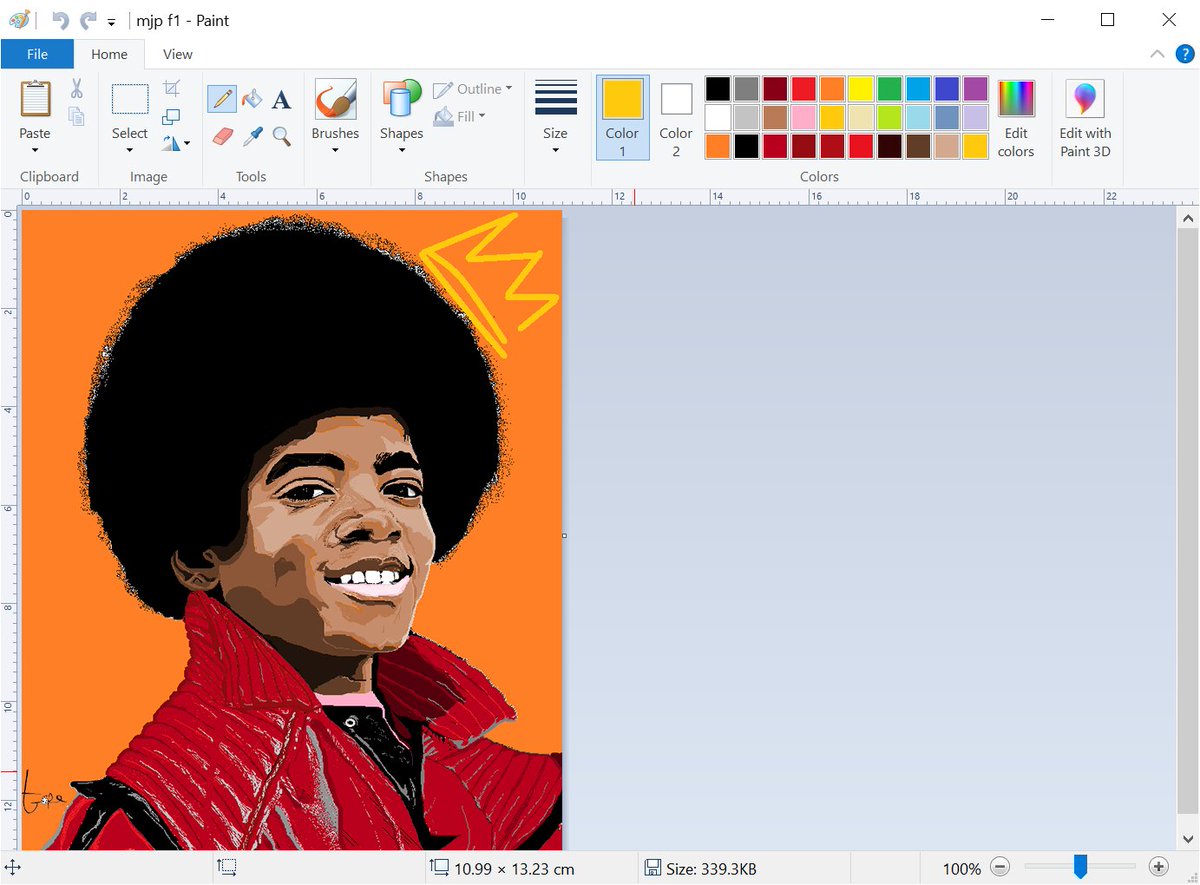This screenshot has width=1200, height=885.
Task: Click the 10.99 × 13.23 cm dimensions readout
Action: (x=514, y=868)
